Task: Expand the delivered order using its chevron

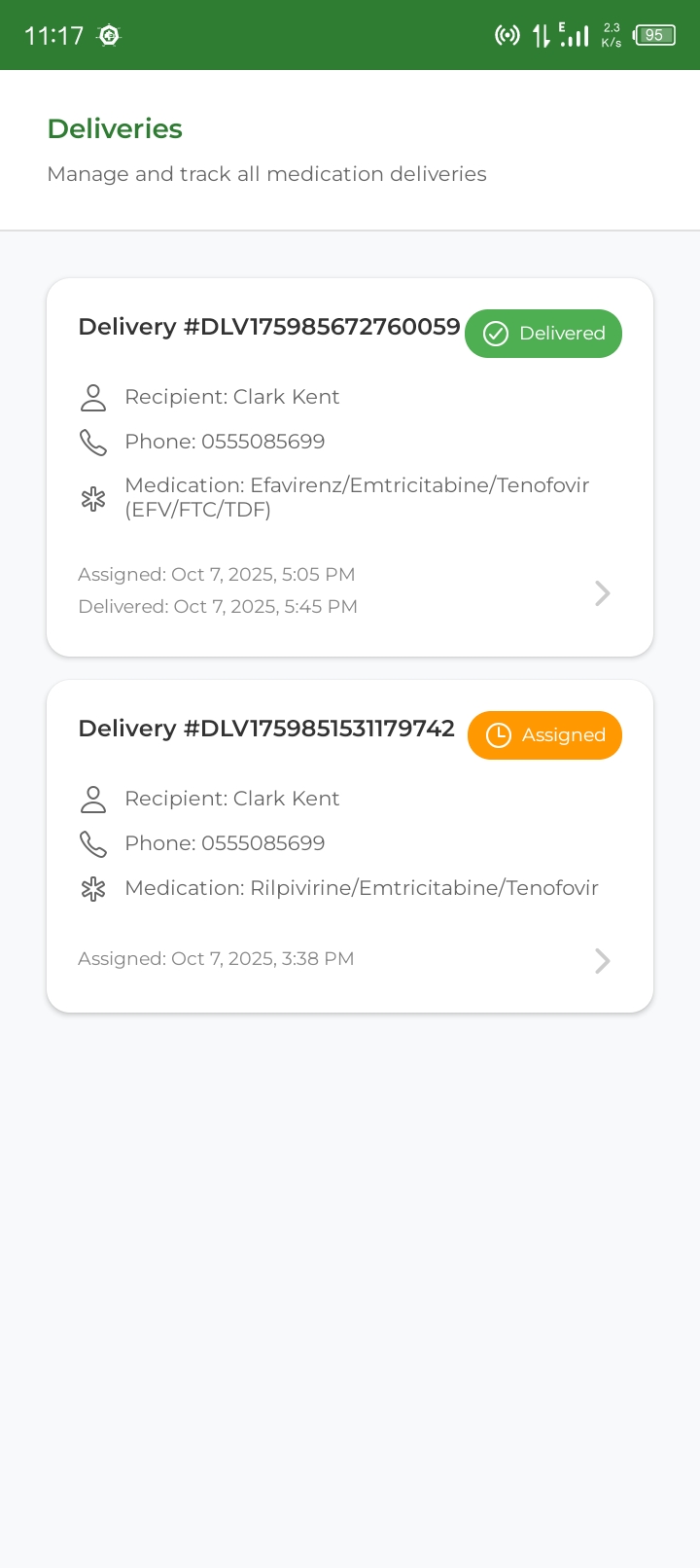Action: pyautogui.click(x=602, y=593)
